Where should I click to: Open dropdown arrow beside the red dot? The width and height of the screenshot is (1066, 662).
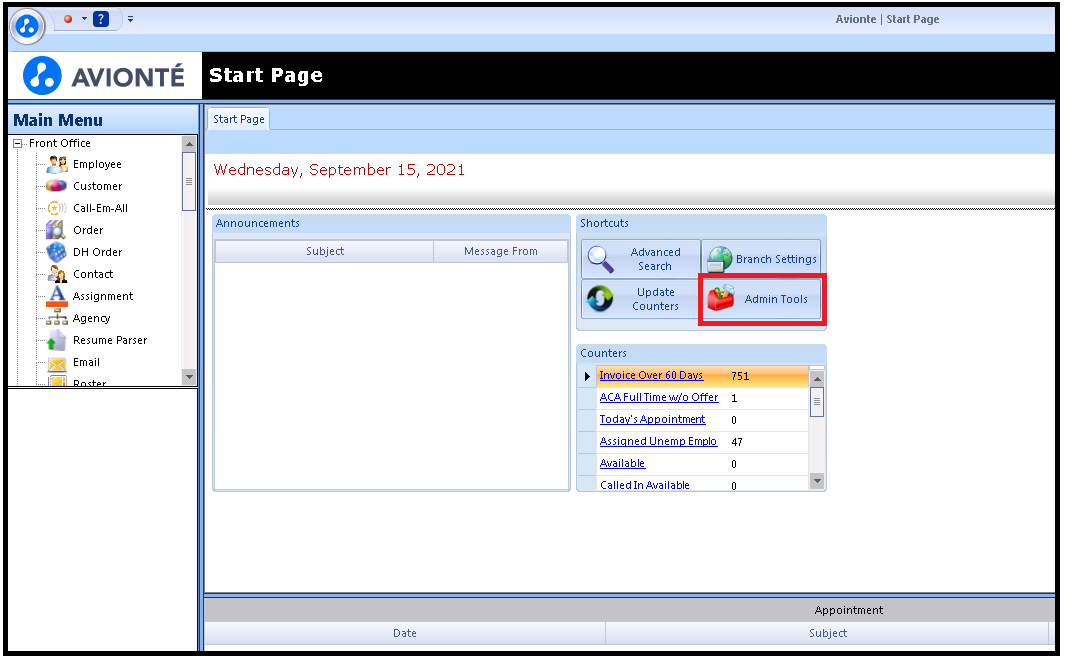84,18
